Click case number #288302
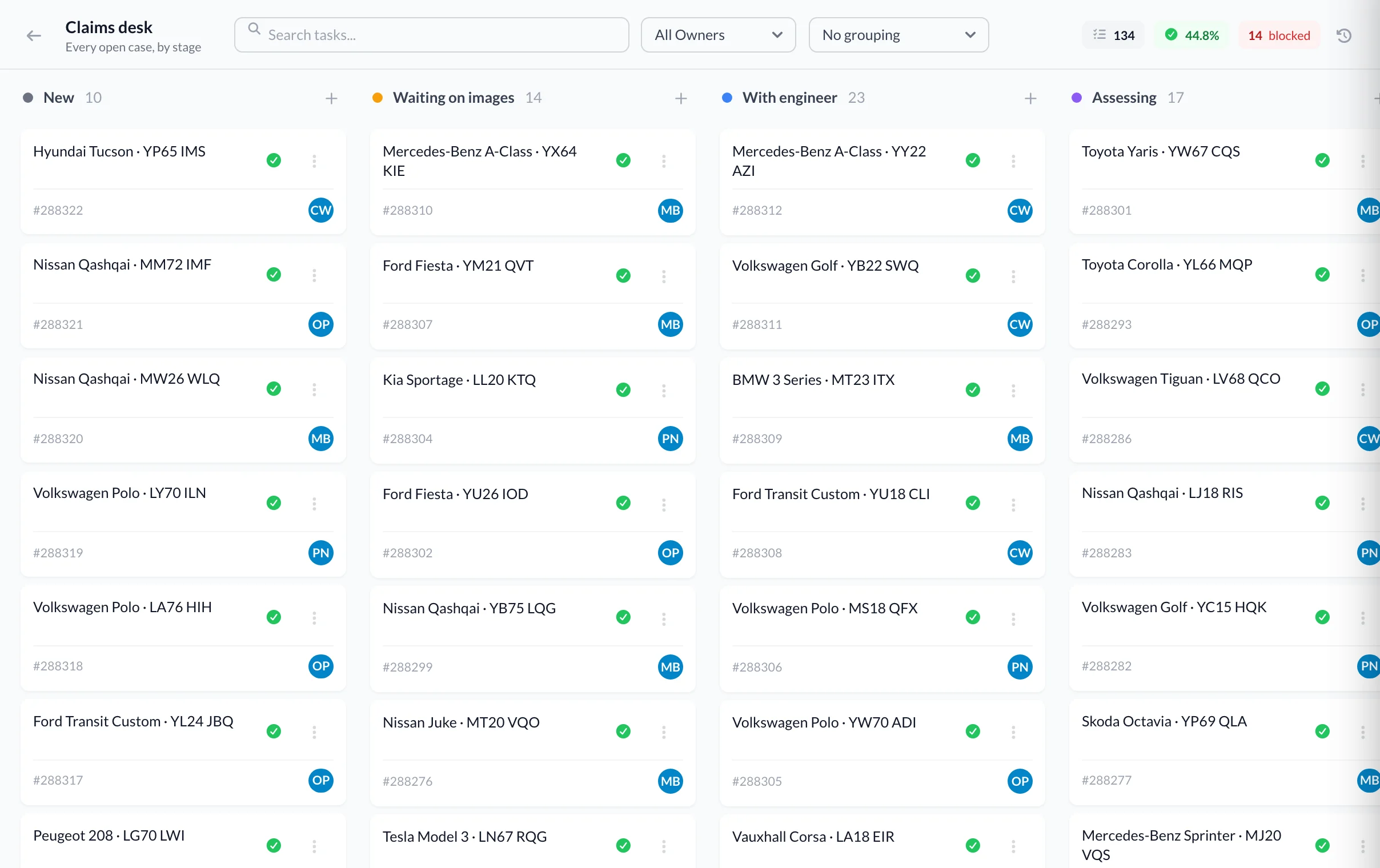 [407, 553]
